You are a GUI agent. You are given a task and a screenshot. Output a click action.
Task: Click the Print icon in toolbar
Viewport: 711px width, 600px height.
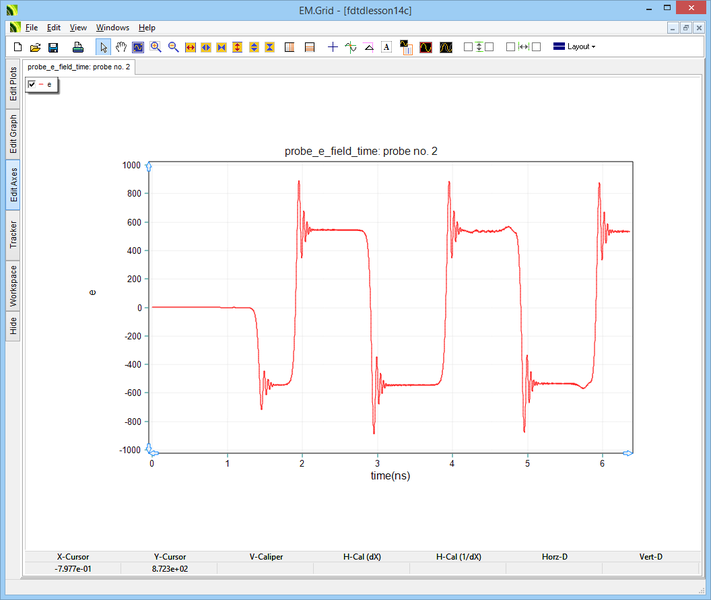[78, 47]
